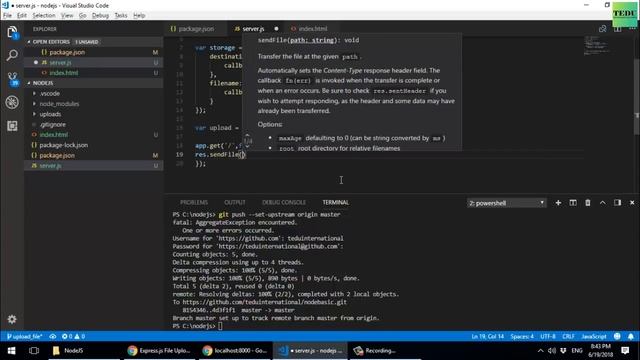Open the Go menu

82,16
